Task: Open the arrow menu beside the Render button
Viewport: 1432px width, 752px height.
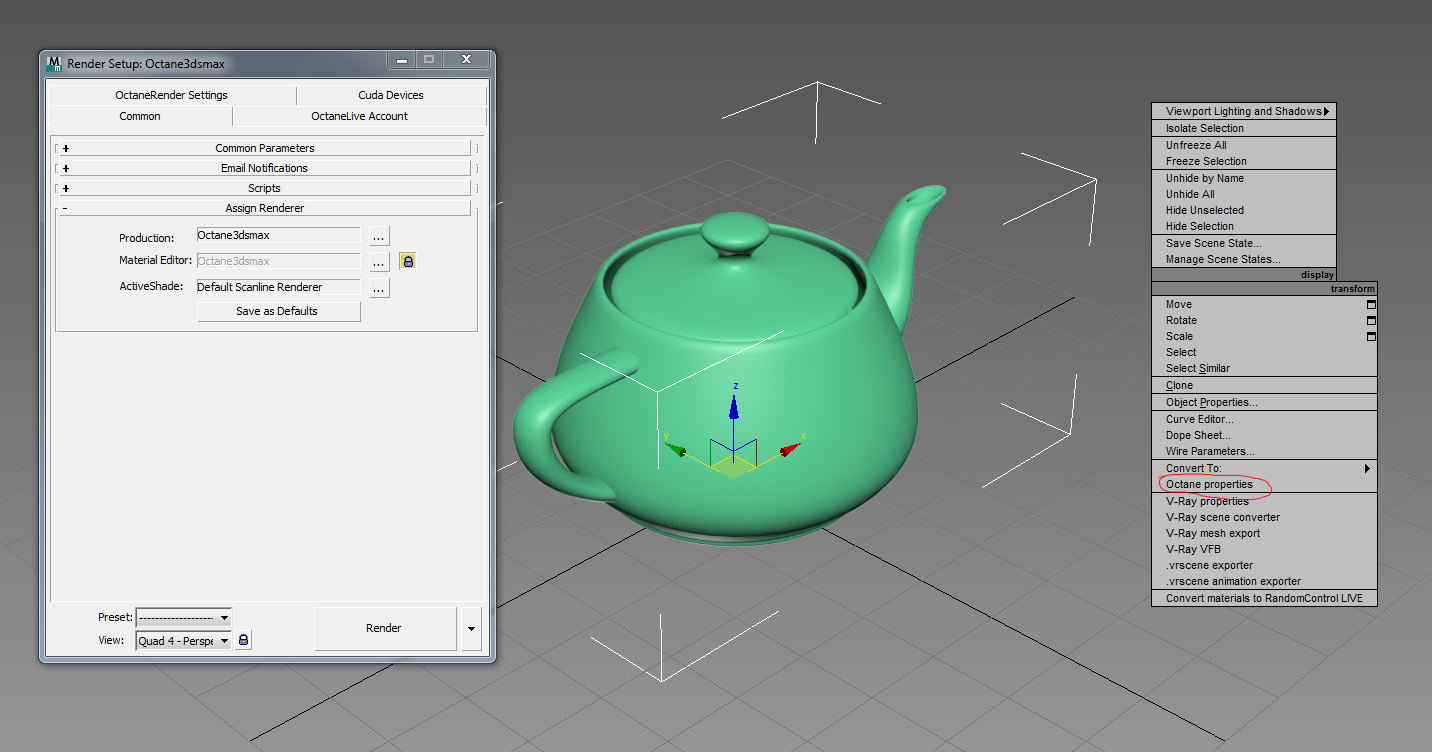Action: [472, 629]
